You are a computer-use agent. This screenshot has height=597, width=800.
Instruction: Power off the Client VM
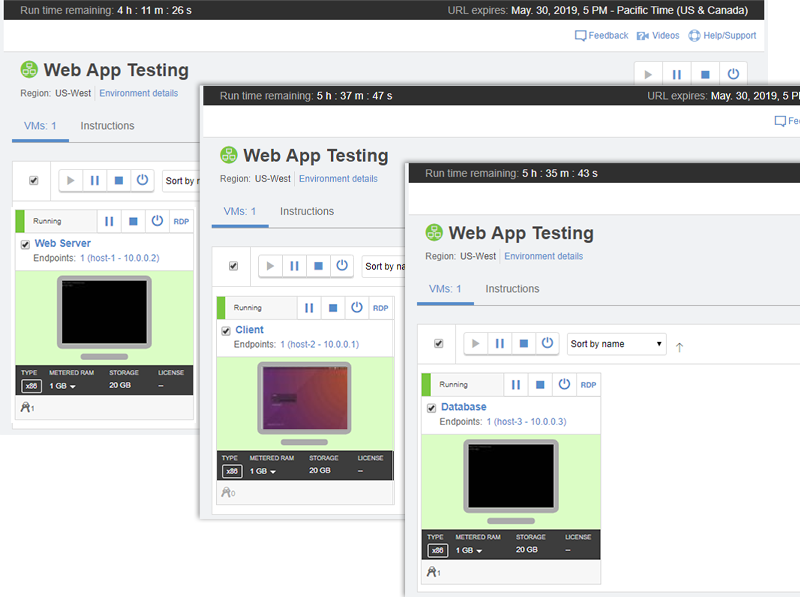(x=357, y=307)
